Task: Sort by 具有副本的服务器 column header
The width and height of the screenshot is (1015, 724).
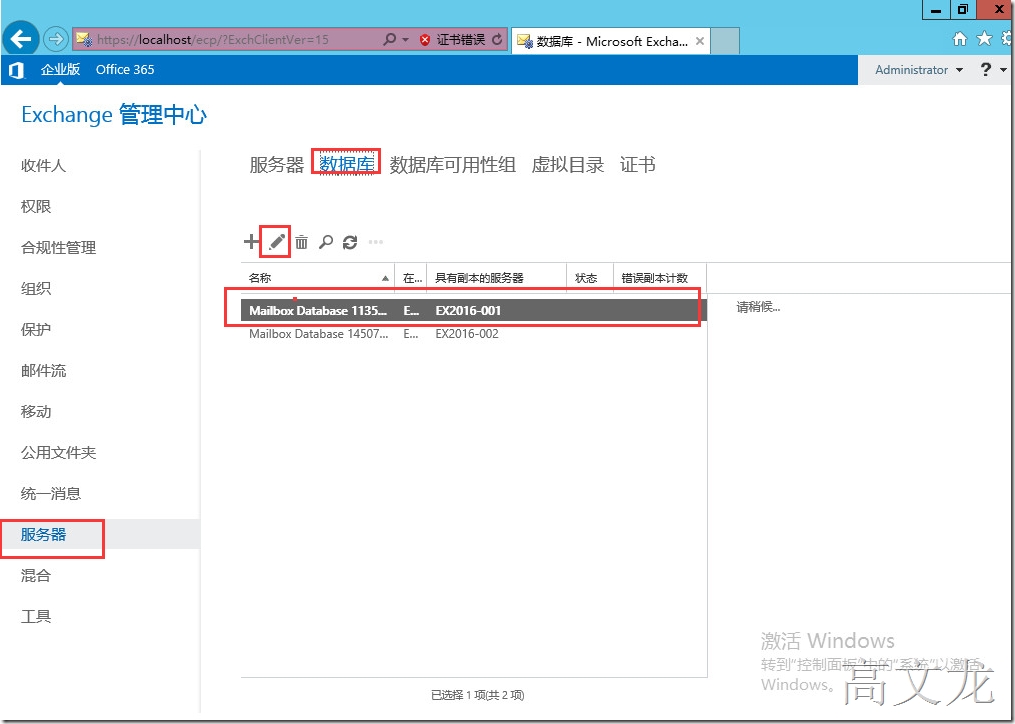Action: coord(496,278)
